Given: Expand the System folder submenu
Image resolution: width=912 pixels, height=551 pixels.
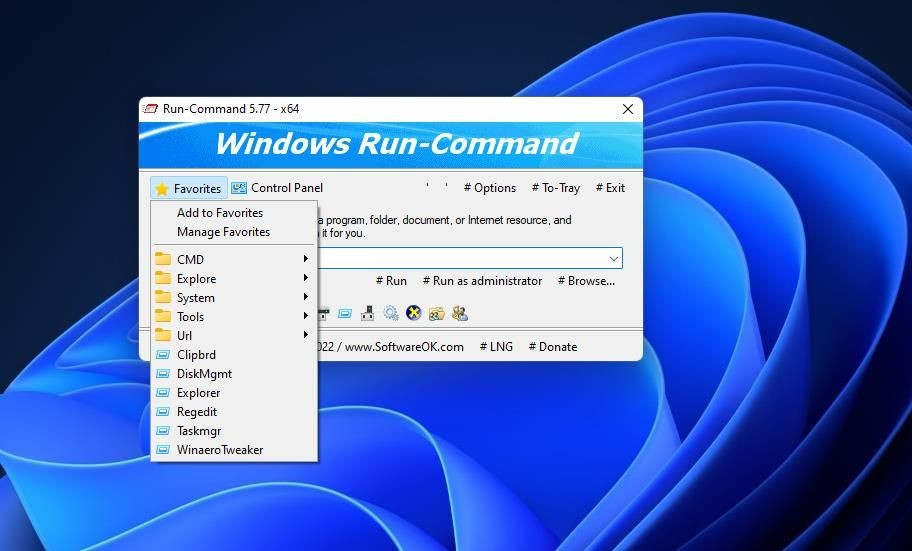Looking at the screenshot, I should pyautogui.click(x=234, y=298).
